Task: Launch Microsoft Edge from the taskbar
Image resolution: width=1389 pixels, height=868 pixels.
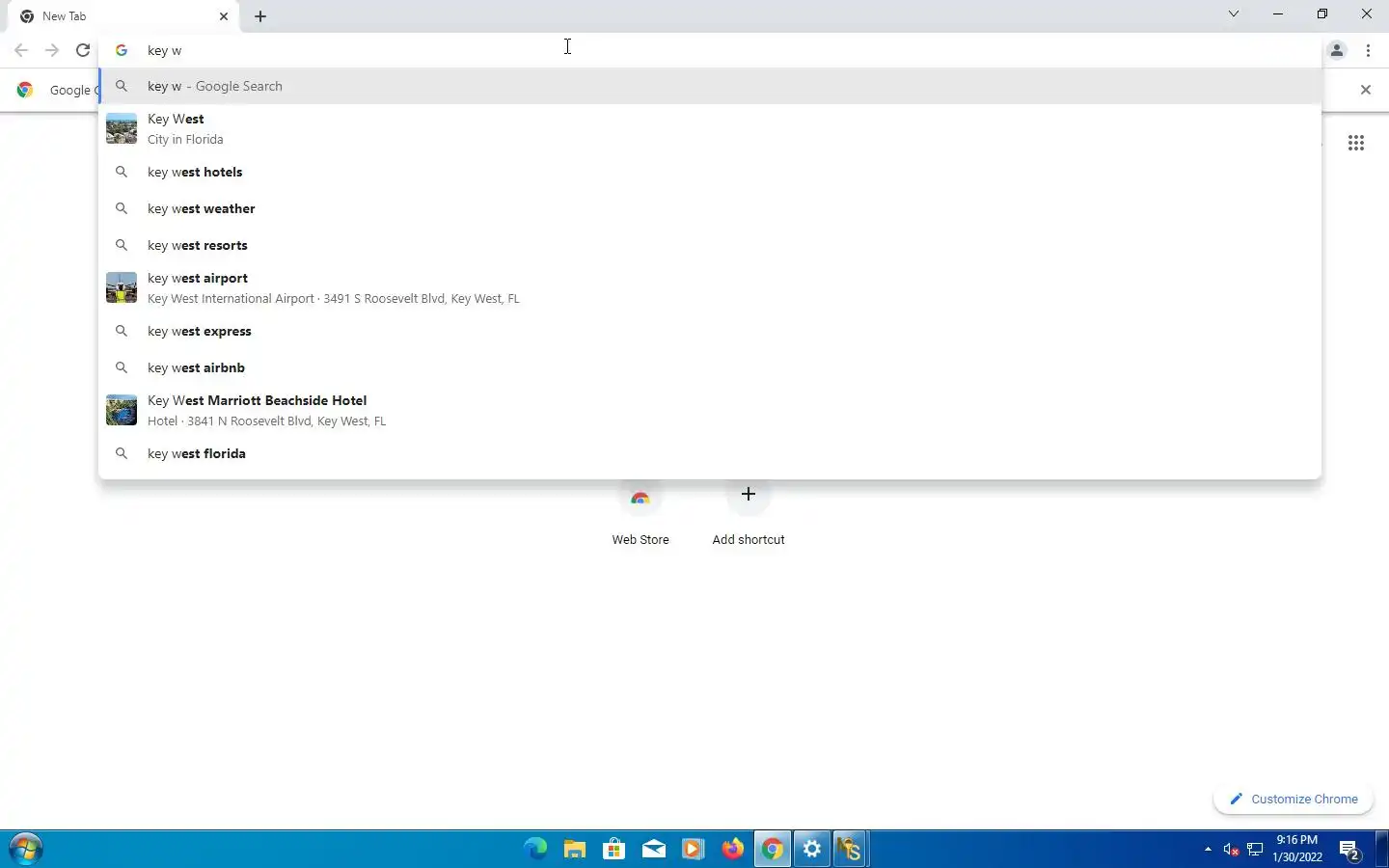Action: 535,849
